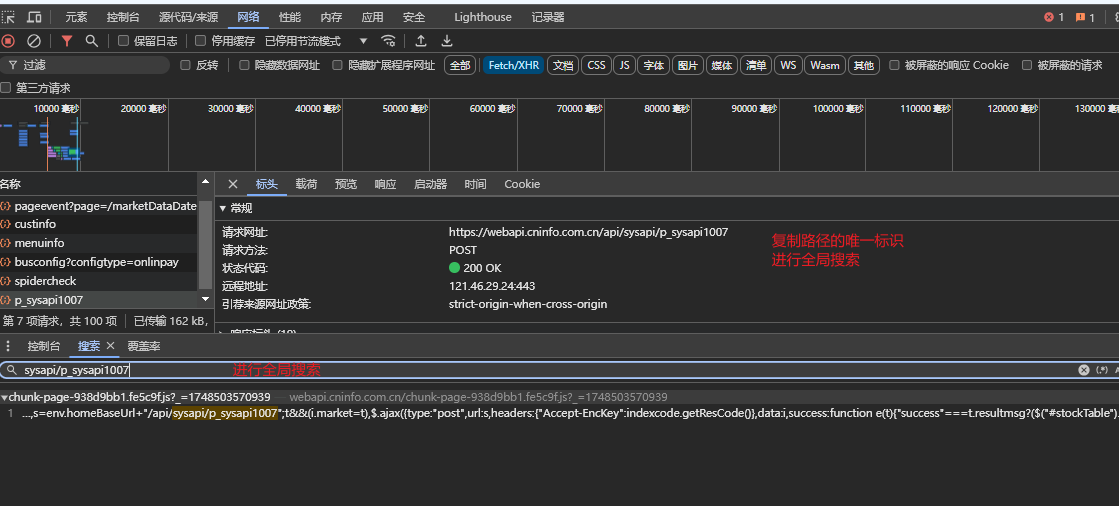The image size is (1119, 506).
Task: Close the 搜索 drawer tab
Action: point(111,346)
